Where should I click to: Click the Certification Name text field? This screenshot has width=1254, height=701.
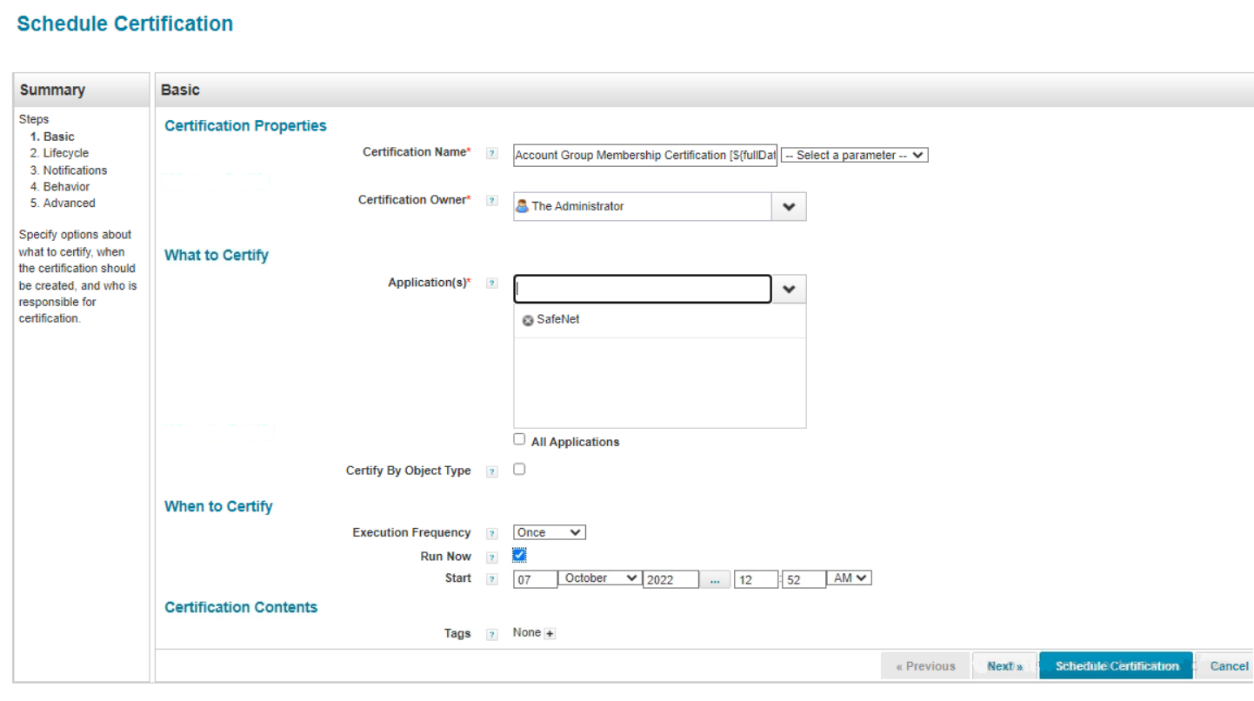645,155
